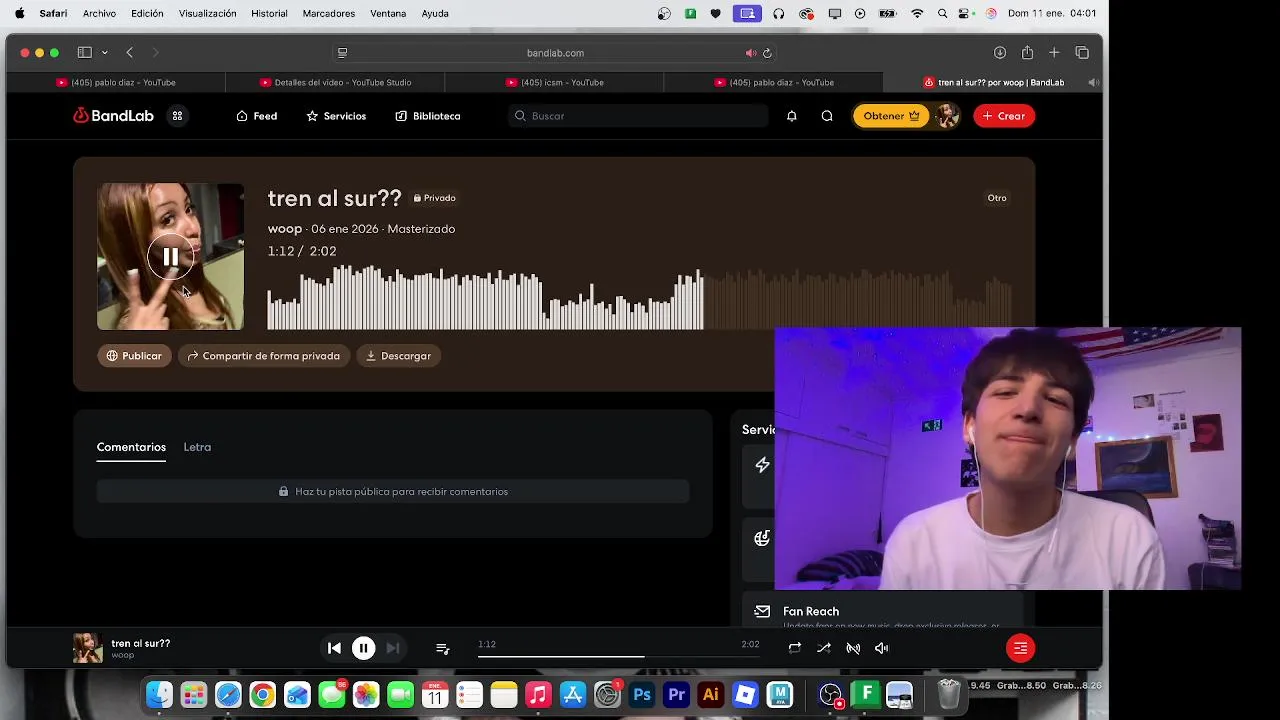Toggle repeat in the player bar
This screenshot has width=1280, height=720.
pos(794,648)
